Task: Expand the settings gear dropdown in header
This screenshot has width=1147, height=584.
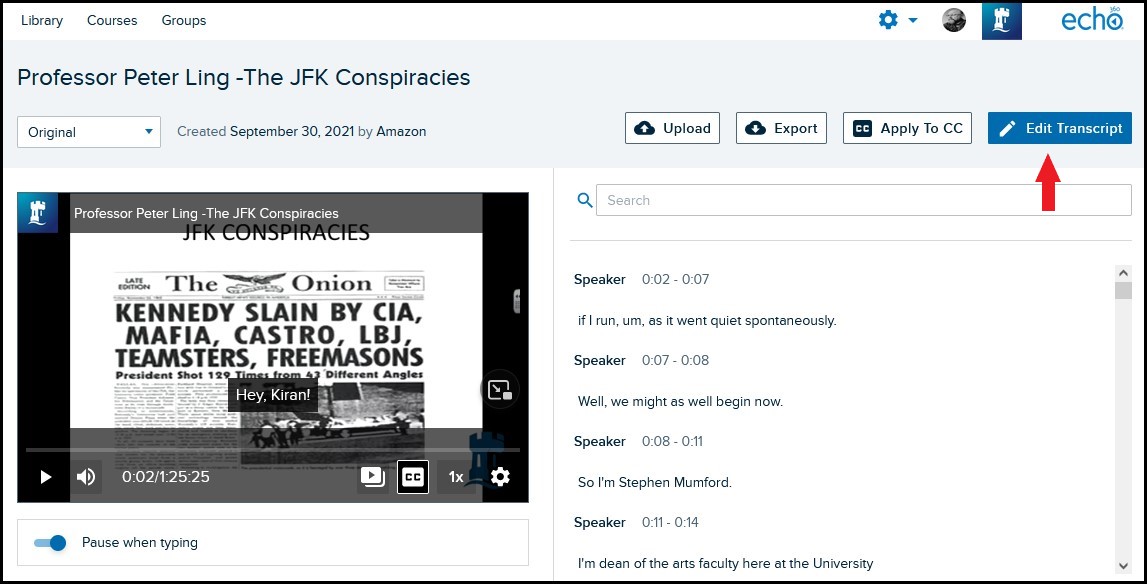Action: click(897, 20)
